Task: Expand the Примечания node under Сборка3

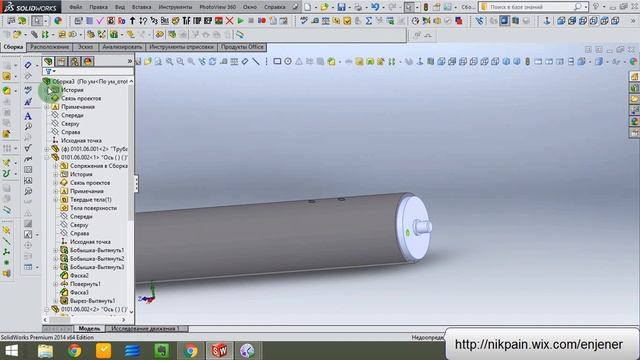Action: 47,107
